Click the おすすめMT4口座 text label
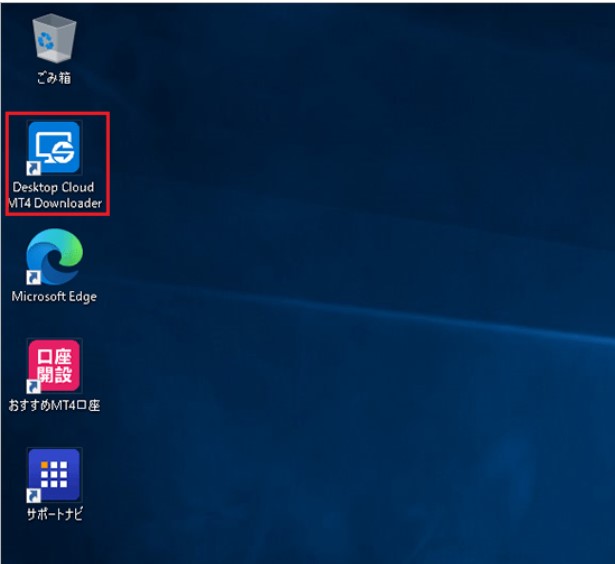 pos(54,406)
